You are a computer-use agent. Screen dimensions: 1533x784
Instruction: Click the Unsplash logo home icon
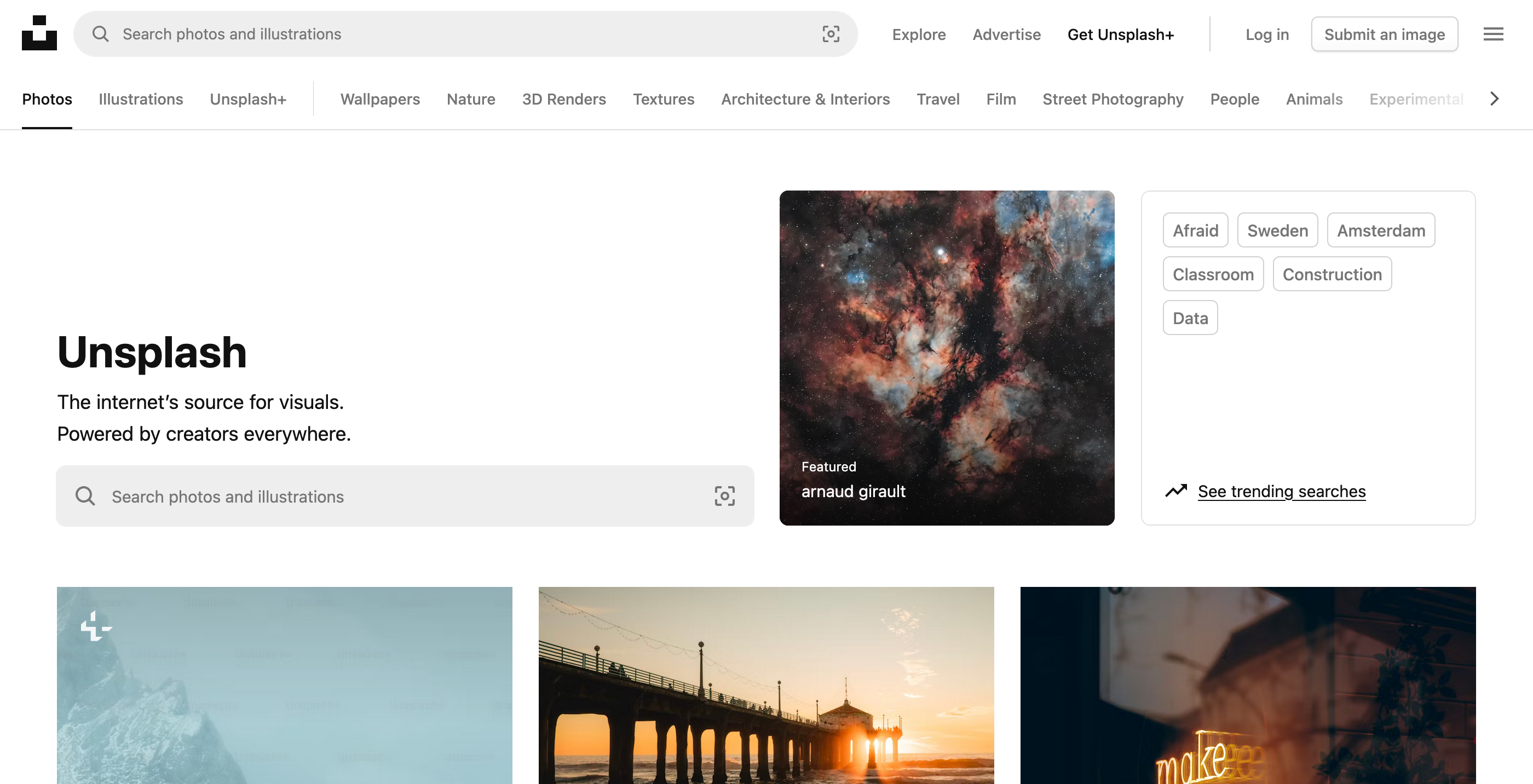tap(39, 33)
